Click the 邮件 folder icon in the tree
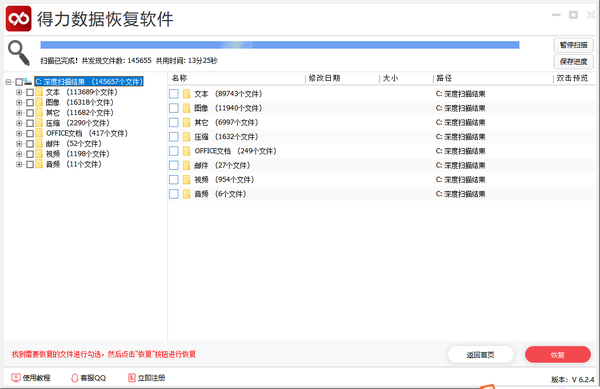The height and width of the screenshot is (389, 600). point(39,143)
